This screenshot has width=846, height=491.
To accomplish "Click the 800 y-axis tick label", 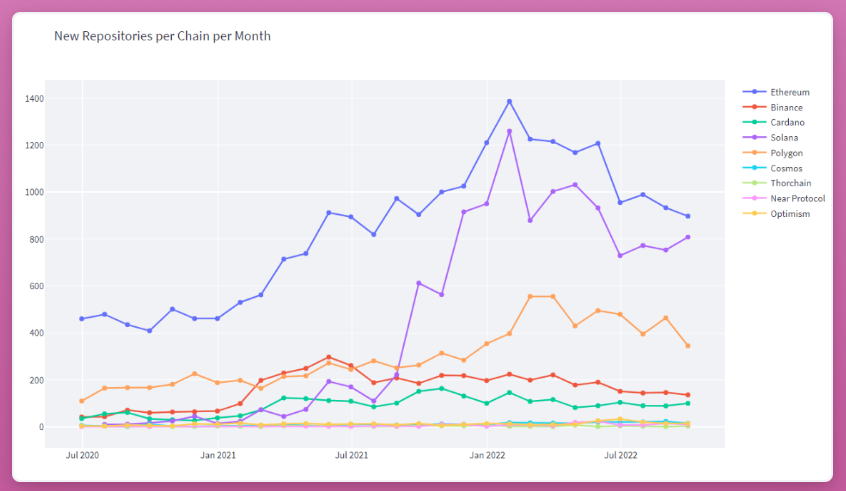I will [x=37, y=240].
